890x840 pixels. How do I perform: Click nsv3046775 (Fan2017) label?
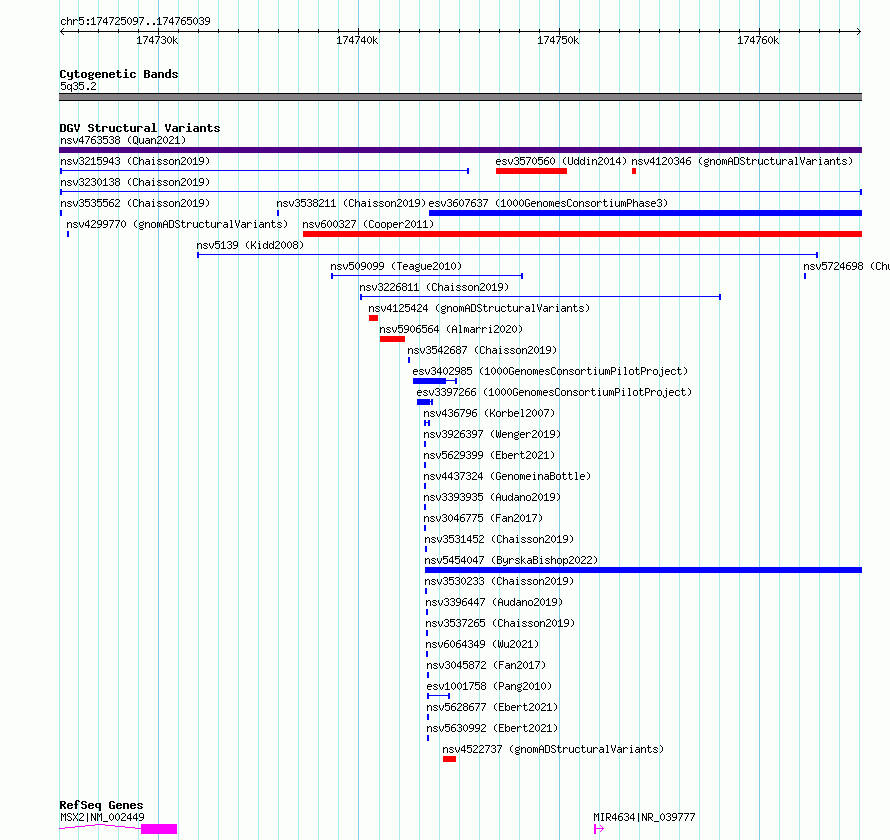pos(483,518)
